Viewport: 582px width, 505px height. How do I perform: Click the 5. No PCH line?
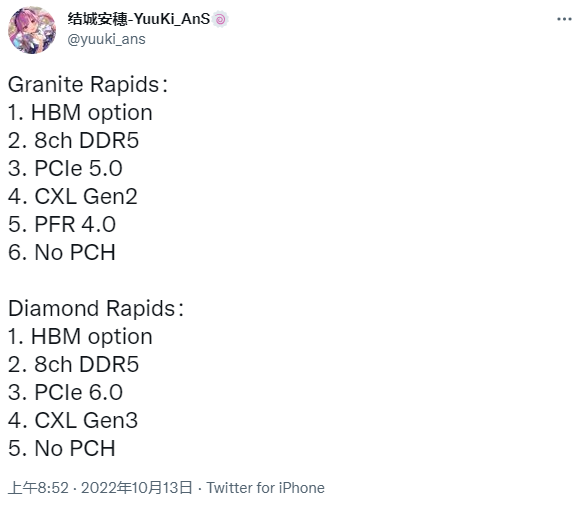[x=62, y=449]
